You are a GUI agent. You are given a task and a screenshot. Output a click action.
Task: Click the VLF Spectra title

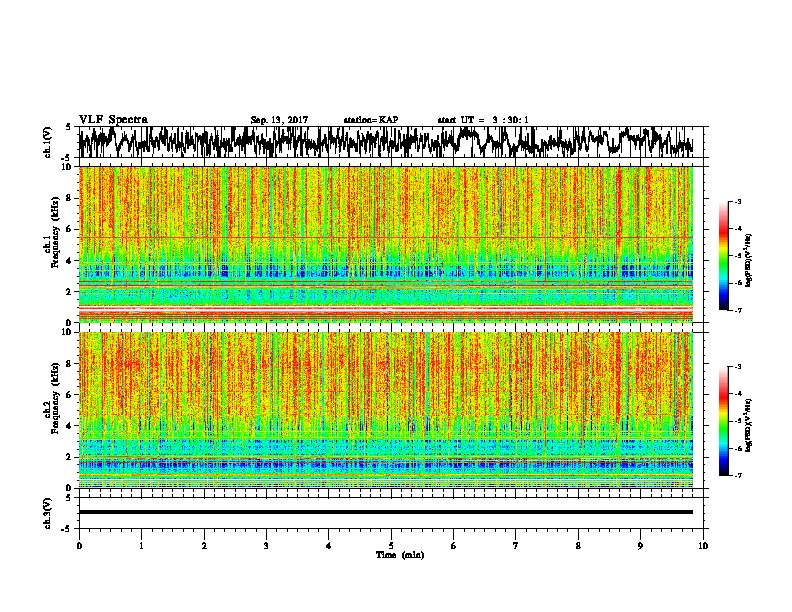(113, 120)
